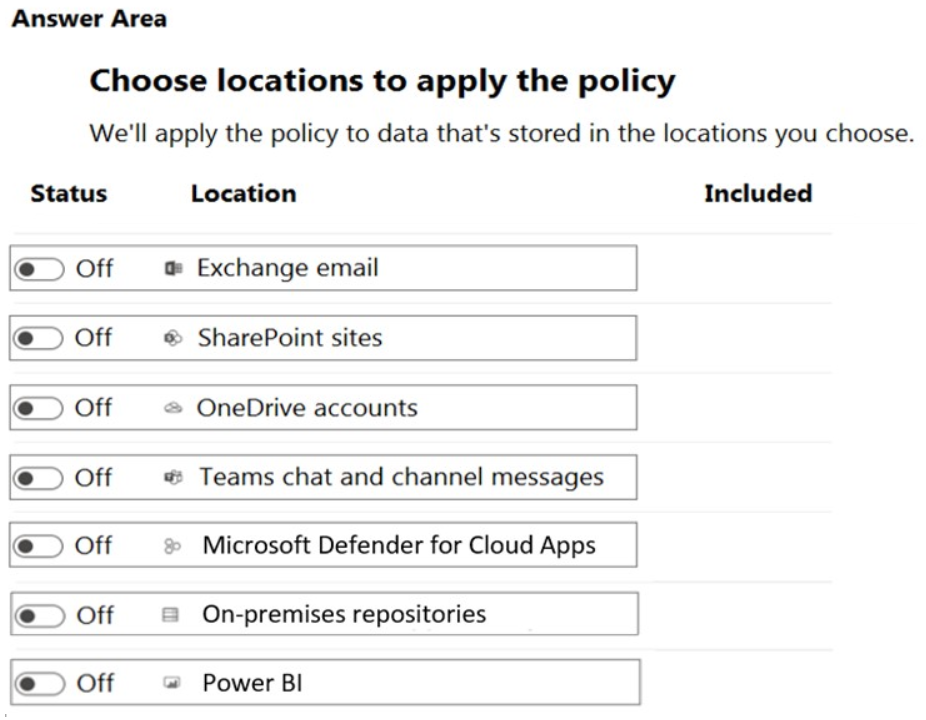Turn on the SharePoint sites toggle
Viewport: 926px width, 720px height.
tap(39, 338)
